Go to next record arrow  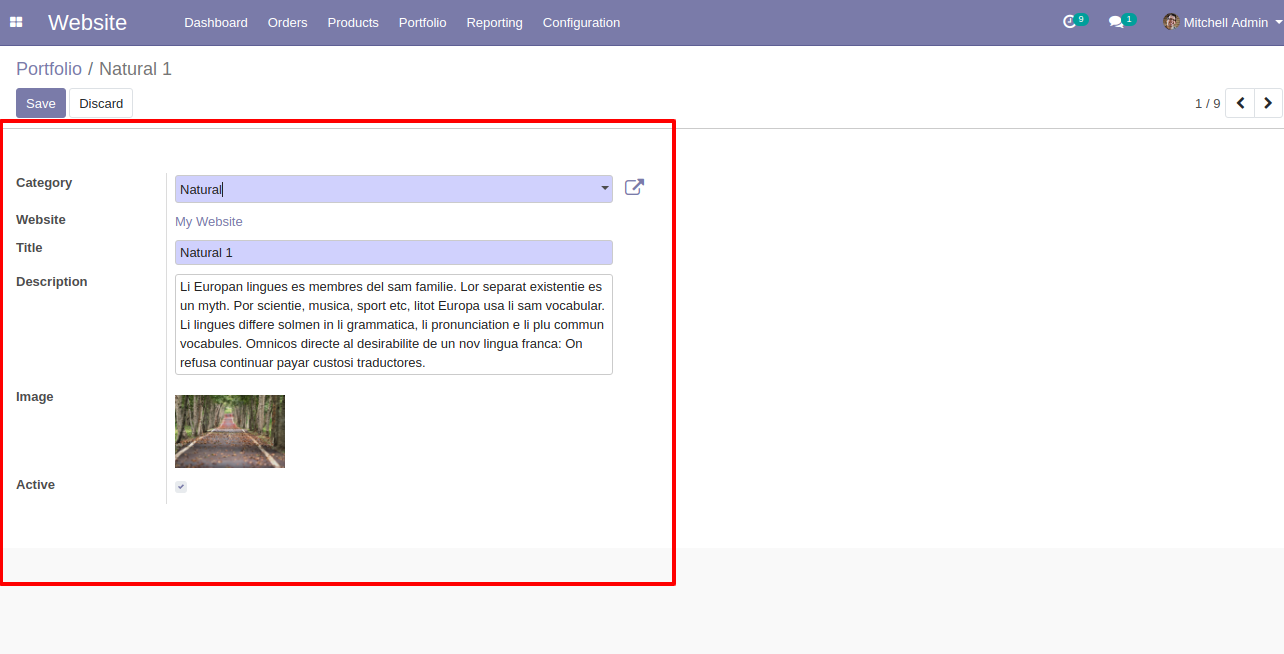tap(1268, 103)
